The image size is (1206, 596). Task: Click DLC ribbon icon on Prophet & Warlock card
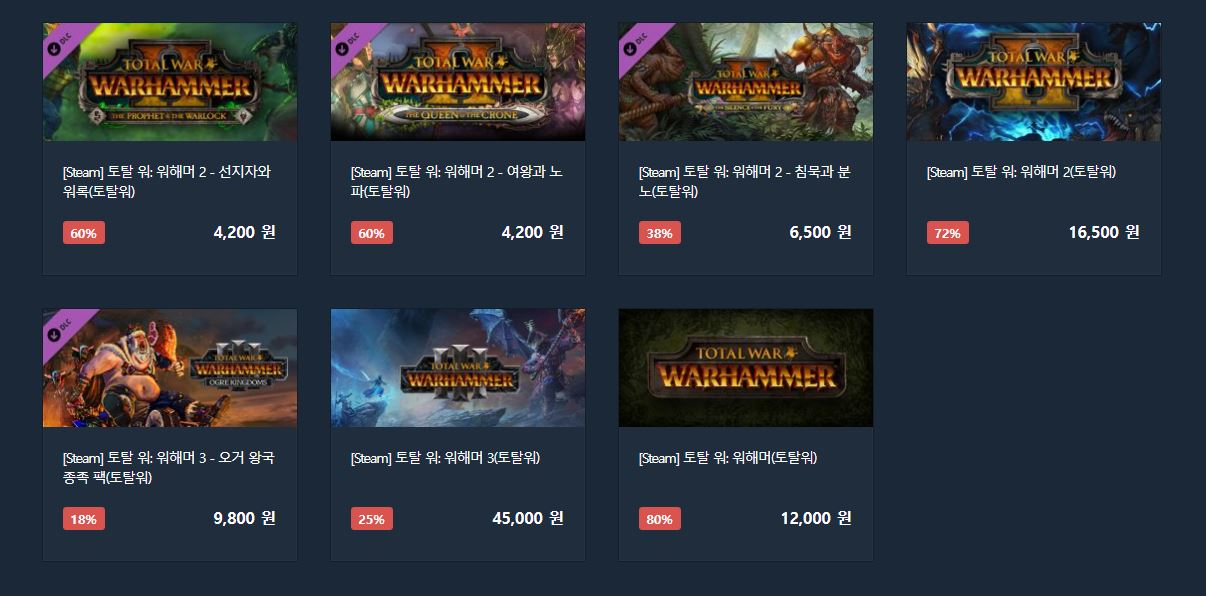pos(58,41)
